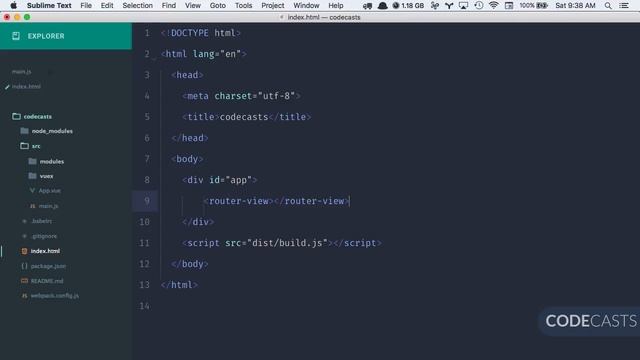This screenshot has width=640, height=360.
Task: Click the hat-shaped menu bar icon
Action: (x=382, y=5)
